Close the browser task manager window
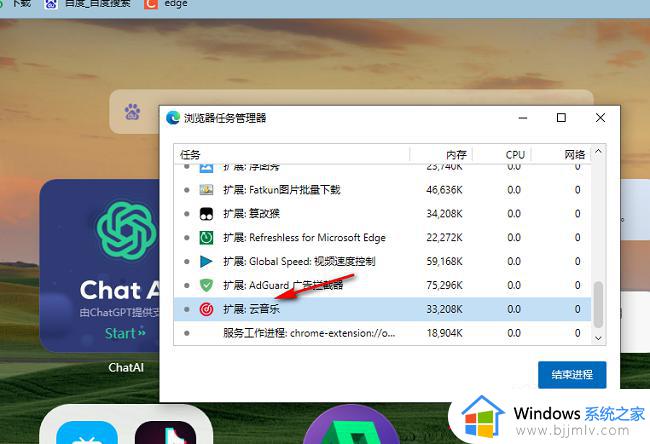This screenshot has height=444, width=650. [x=600, y=118]
